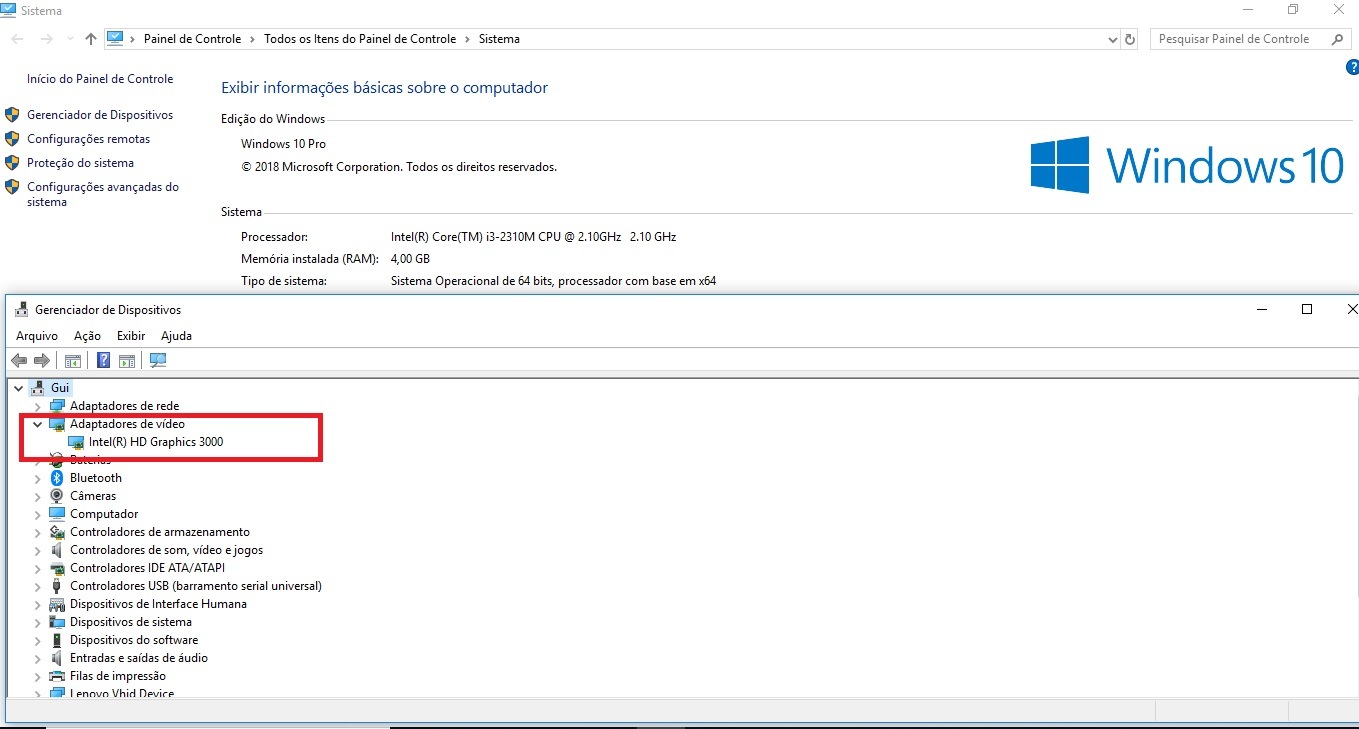The height and width of the screenshot is (729, 1359).
Task: Expand Dispositivos de sistema node
Action: (x=38, y=622)
